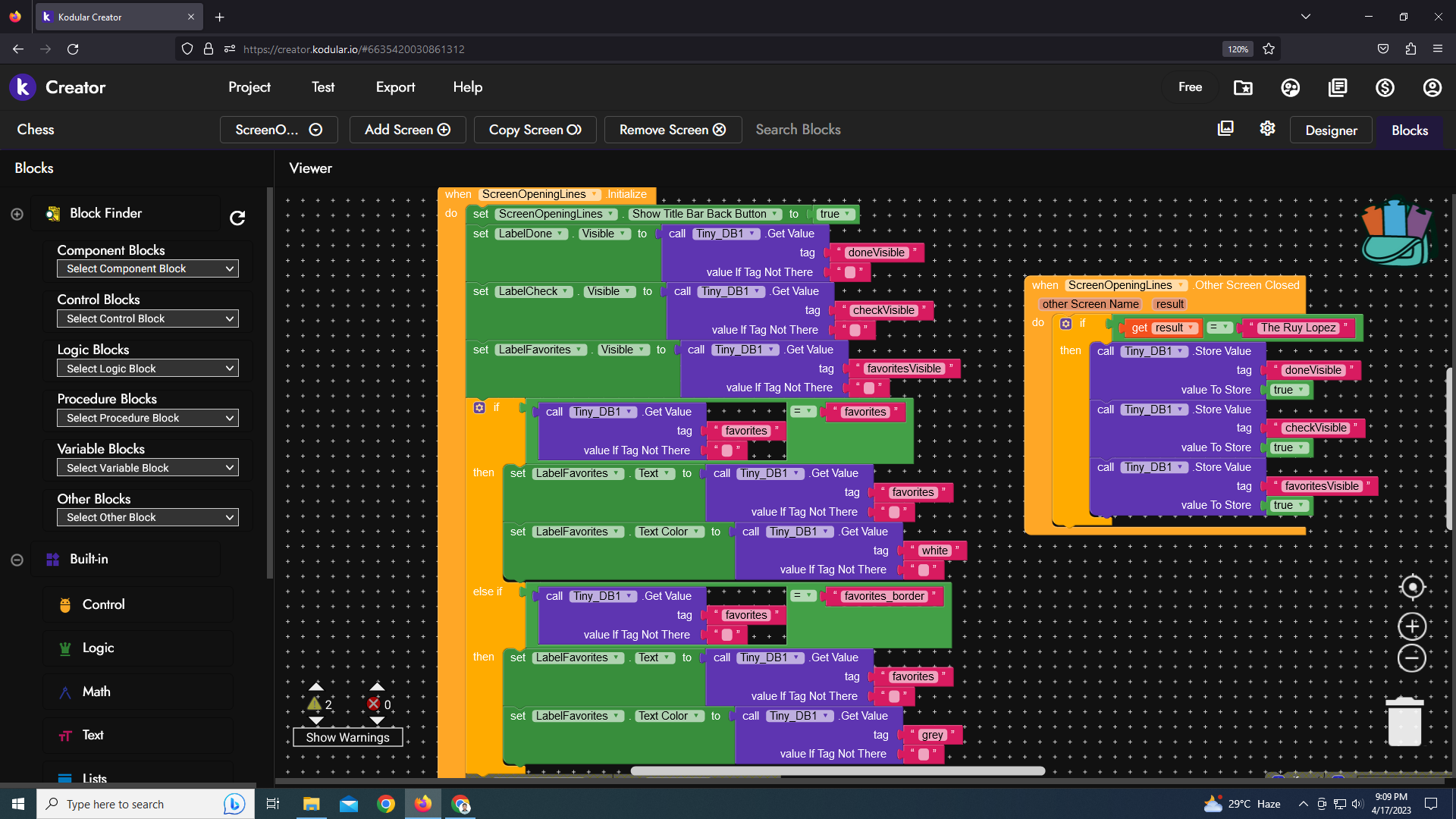Open the asset manager icon
This screenshot has width=1456, height=819.
click(x=1225, y=129)
